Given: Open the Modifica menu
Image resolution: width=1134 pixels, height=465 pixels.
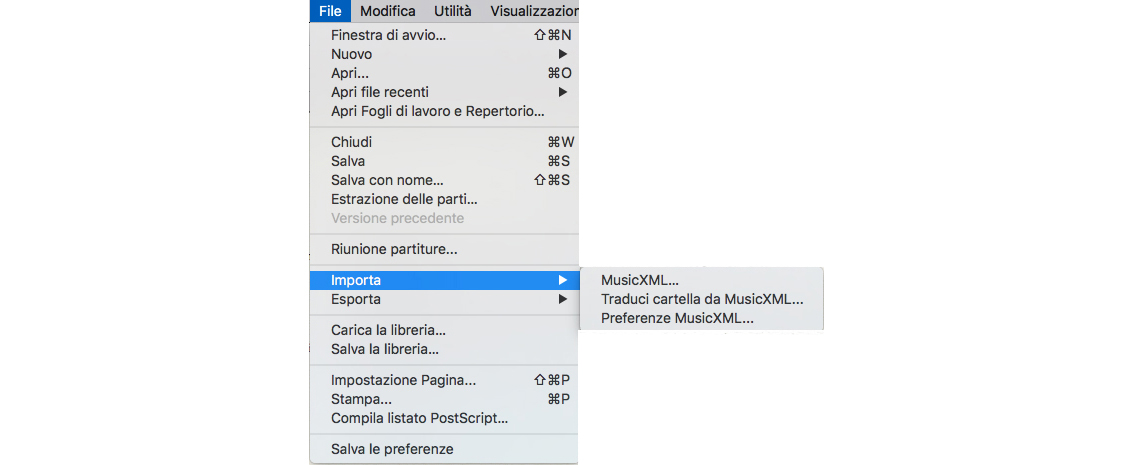Looking at the screenshot, I should 387,11.
